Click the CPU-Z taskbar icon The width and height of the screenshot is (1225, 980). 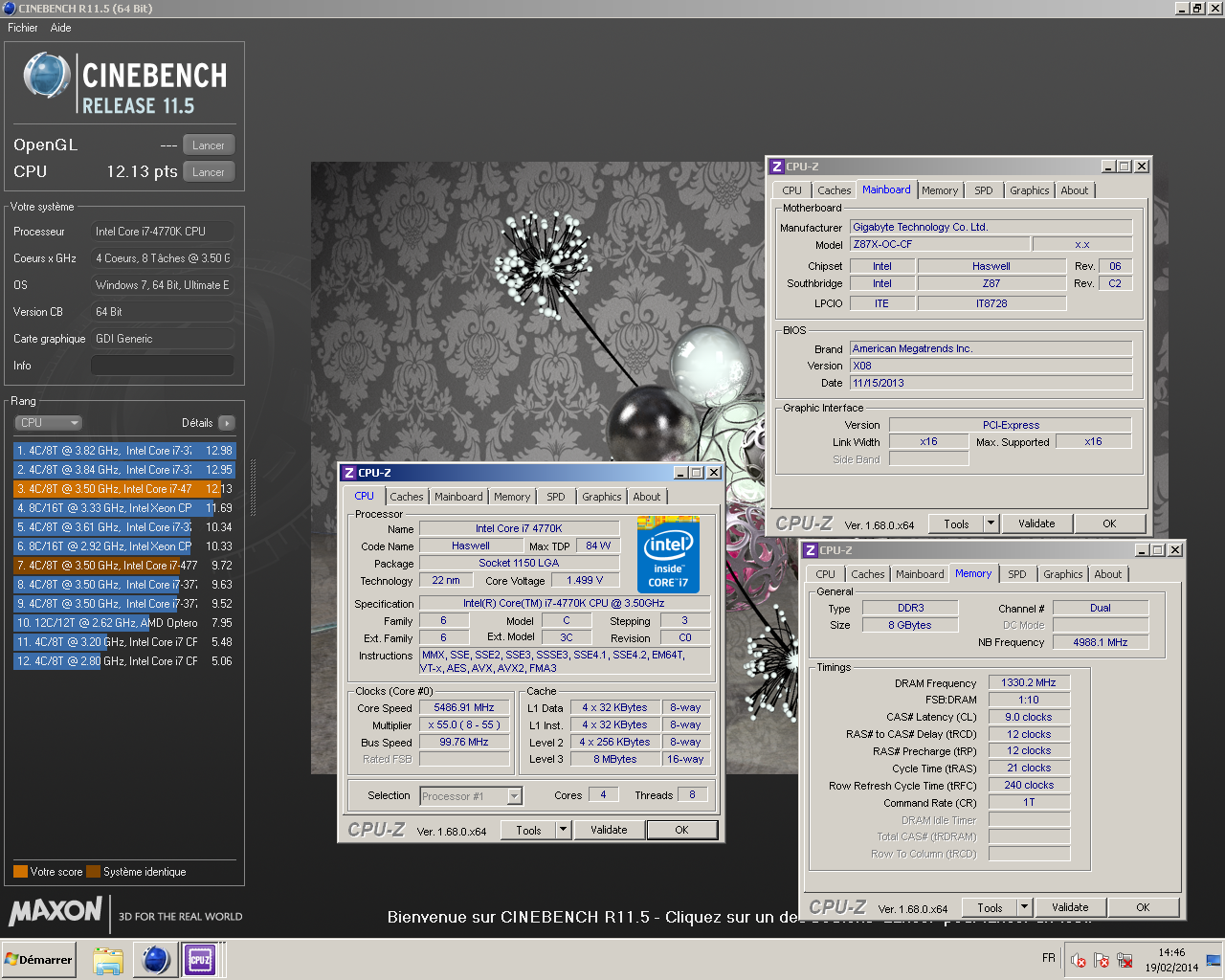200,960
